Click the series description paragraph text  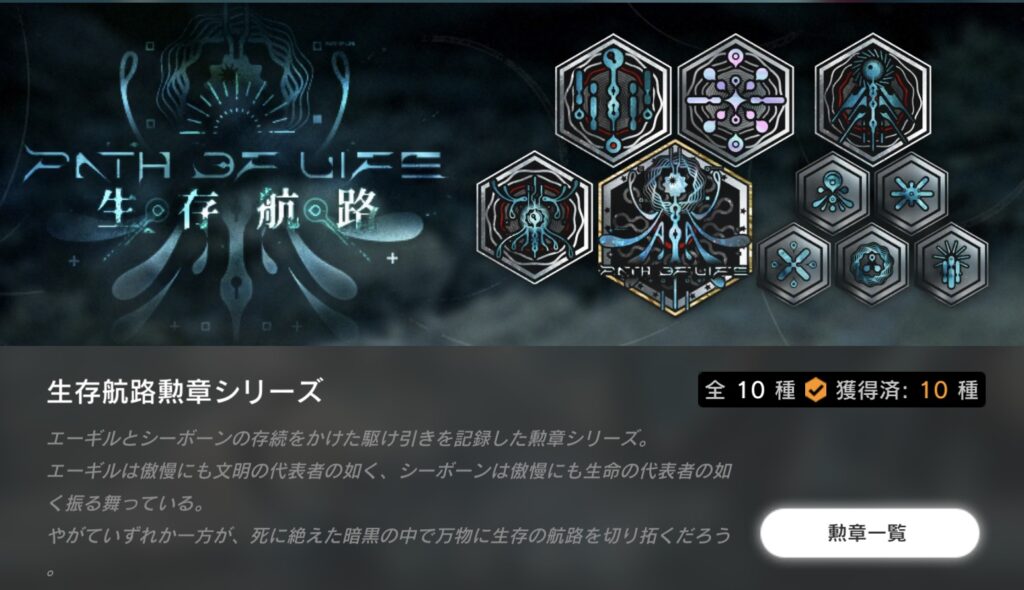coord(389,503)
